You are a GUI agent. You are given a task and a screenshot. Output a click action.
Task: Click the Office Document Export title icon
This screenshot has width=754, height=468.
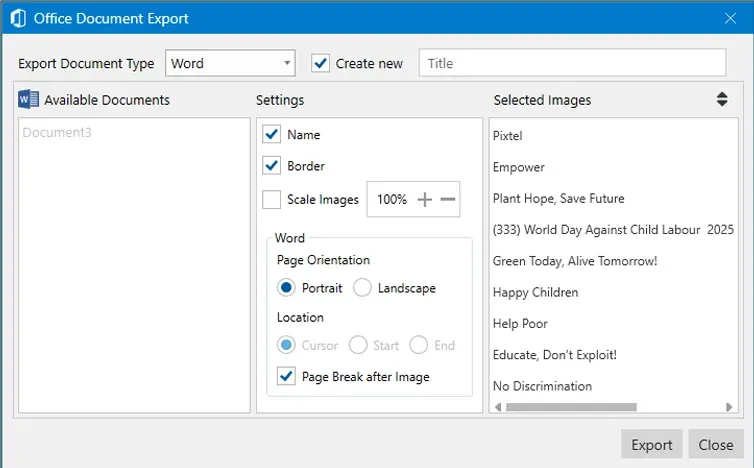(18, 19)
